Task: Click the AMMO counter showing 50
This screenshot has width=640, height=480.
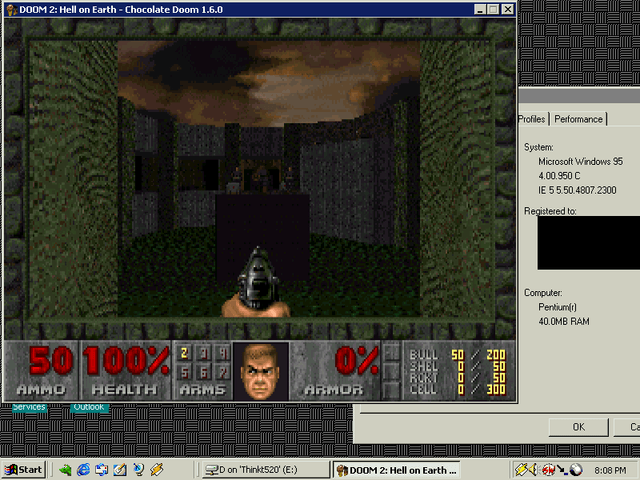Action: (51, 360)
